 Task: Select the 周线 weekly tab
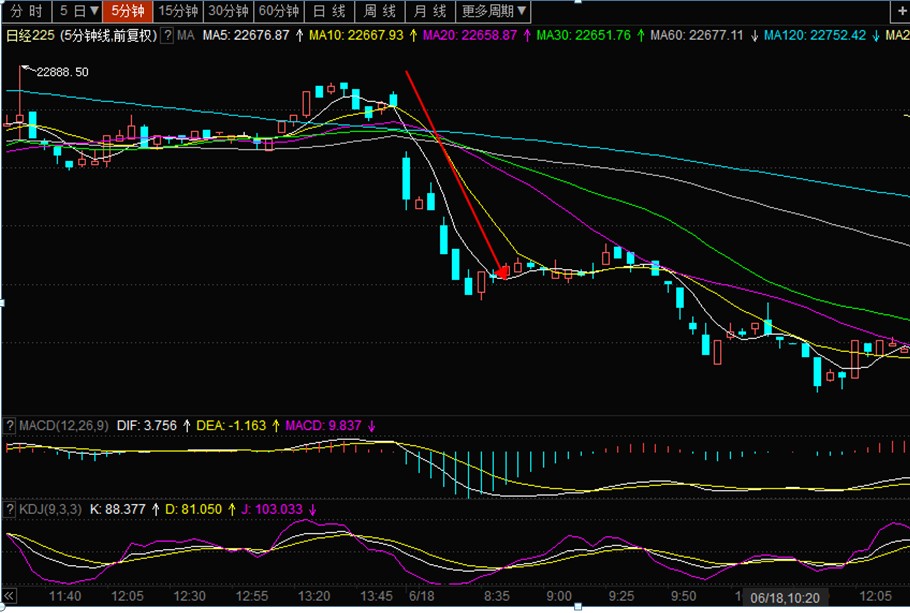[379, 11]
